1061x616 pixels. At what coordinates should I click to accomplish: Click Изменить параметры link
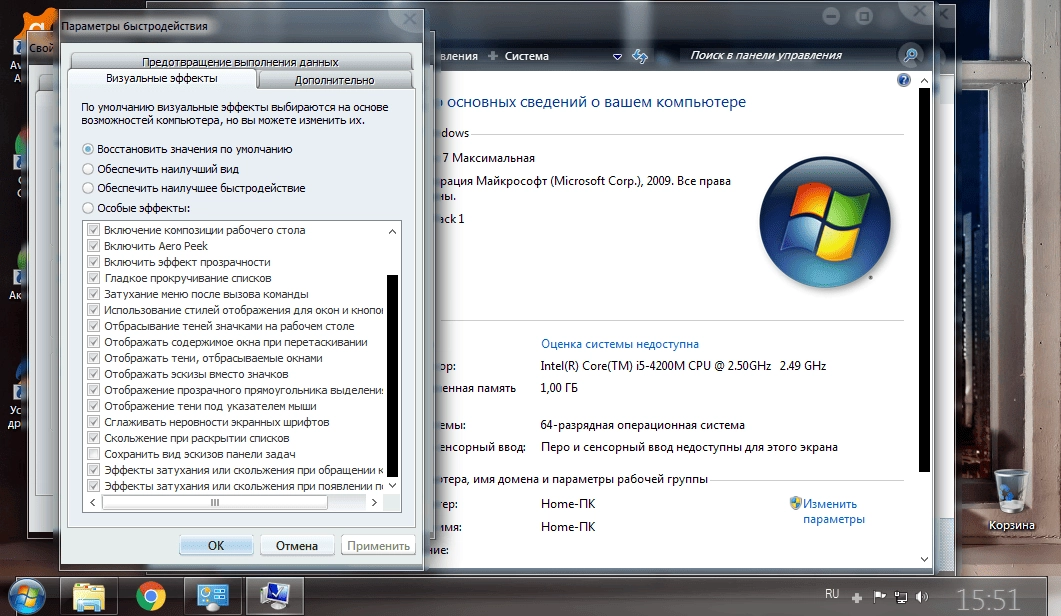click(x=834, y=511)
